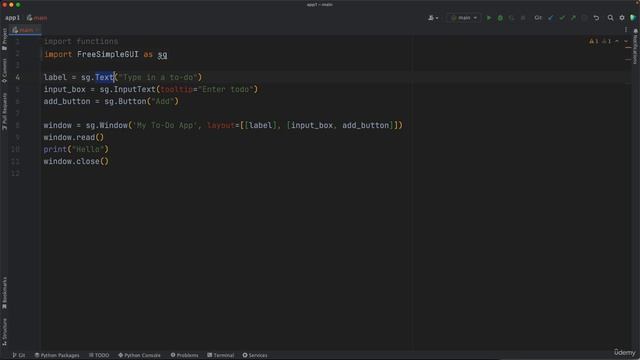Click the main file breadcrumb in navigation bar
The width and height of the screenshot is (640, 360).
tap(37, 18)
